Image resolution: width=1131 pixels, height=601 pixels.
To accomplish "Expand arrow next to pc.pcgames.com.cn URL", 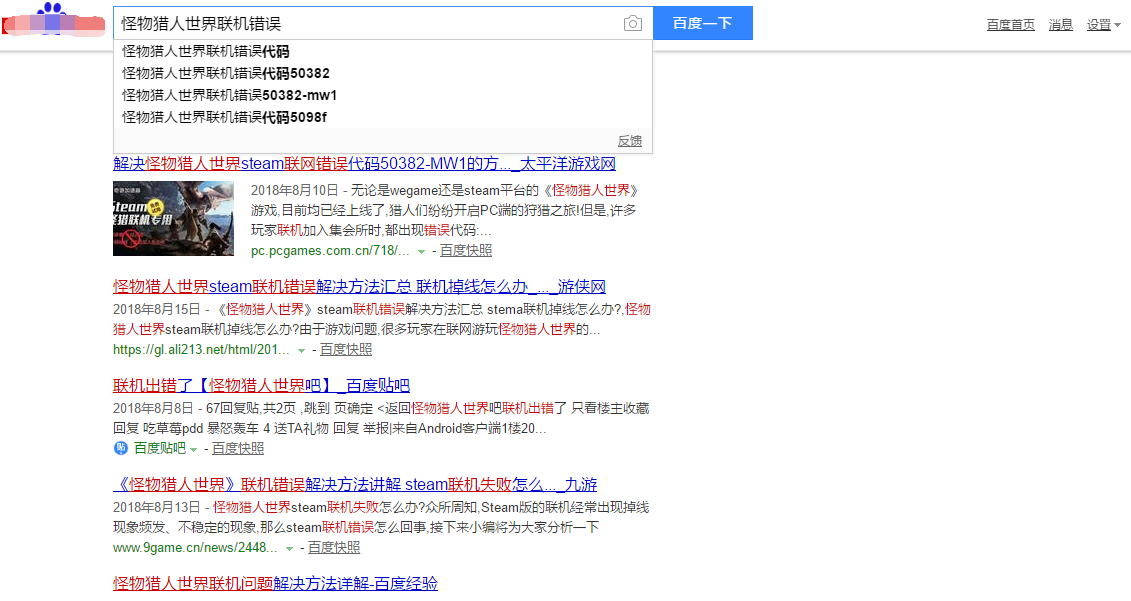I will tap(421, 251).
